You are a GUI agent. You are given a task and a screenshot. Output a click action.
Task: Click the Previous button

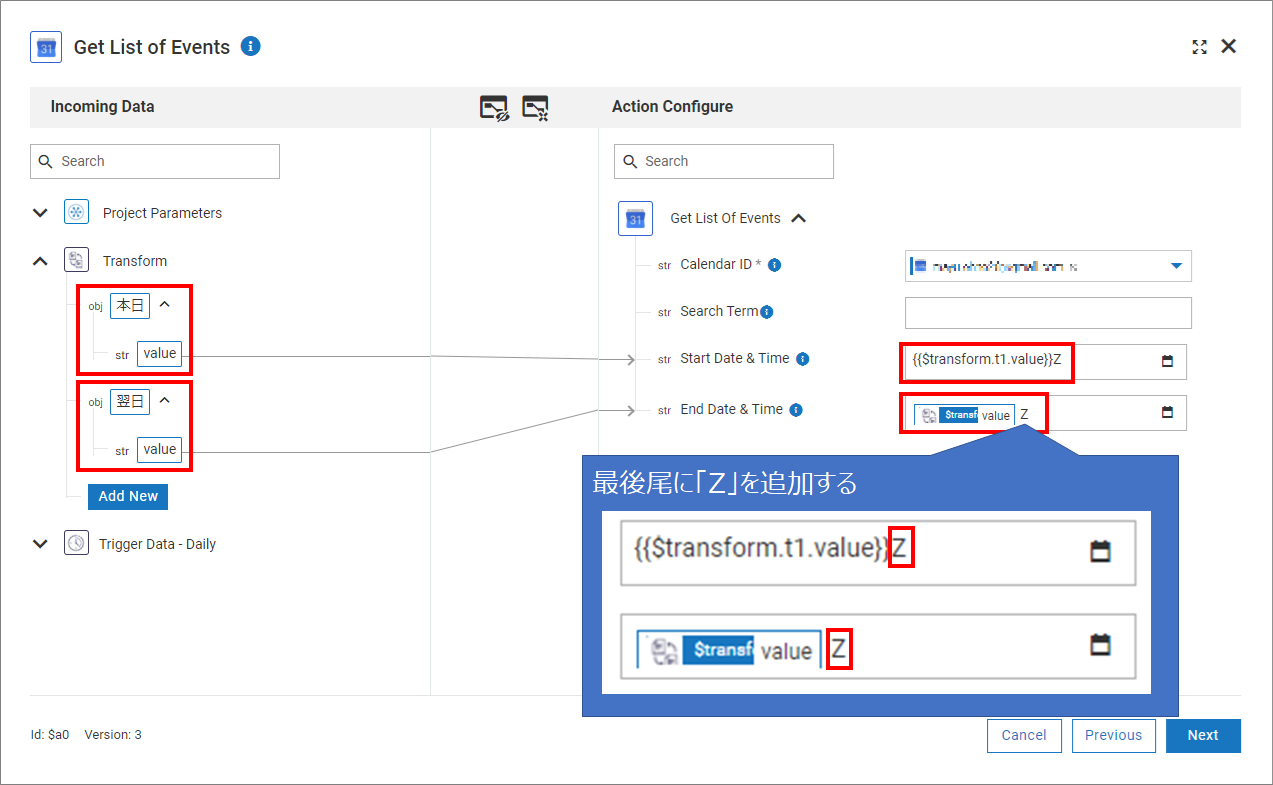[1113, 735]
